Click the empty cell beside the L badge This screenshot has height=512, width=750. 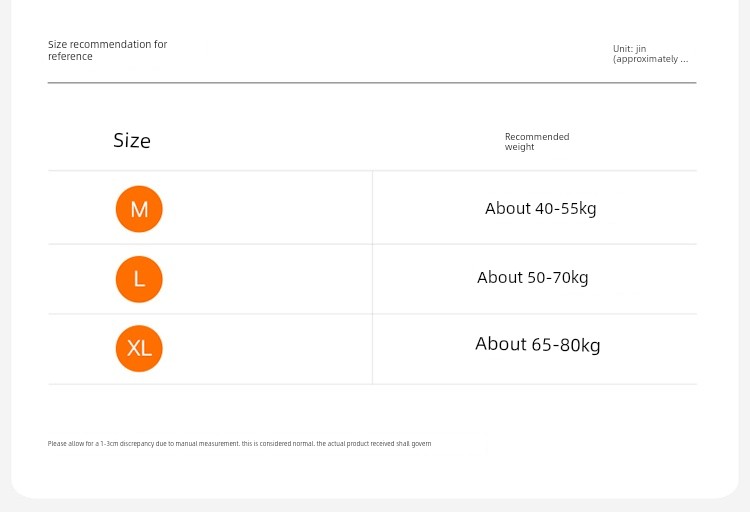268,279
